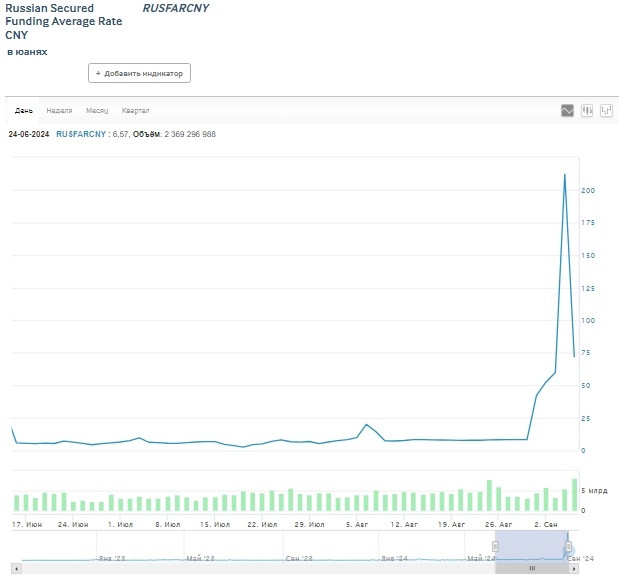Switch to OHLC bars chart icon
This screenshot has width=619, height=586.
pyautogui.click(x=606, y=111)
